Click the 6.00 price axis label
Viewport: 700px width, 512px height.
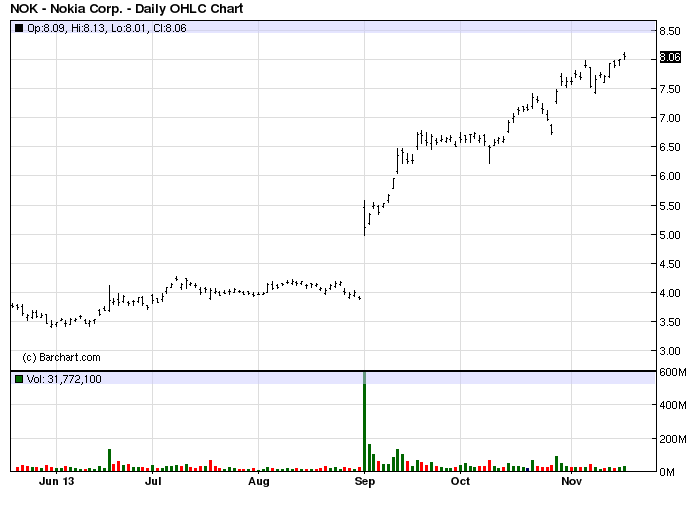click(x=670, y=176)
